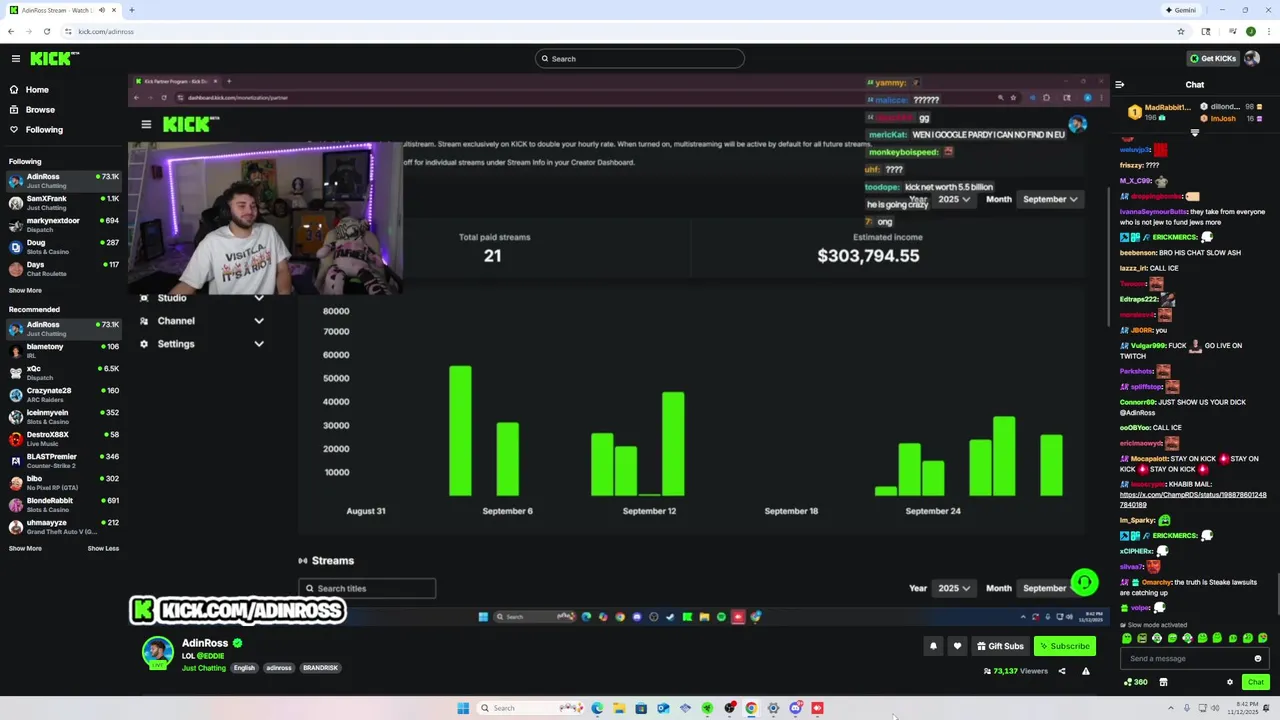Expand Channel menu in streamed dashboard

click(x=202, y=321)
